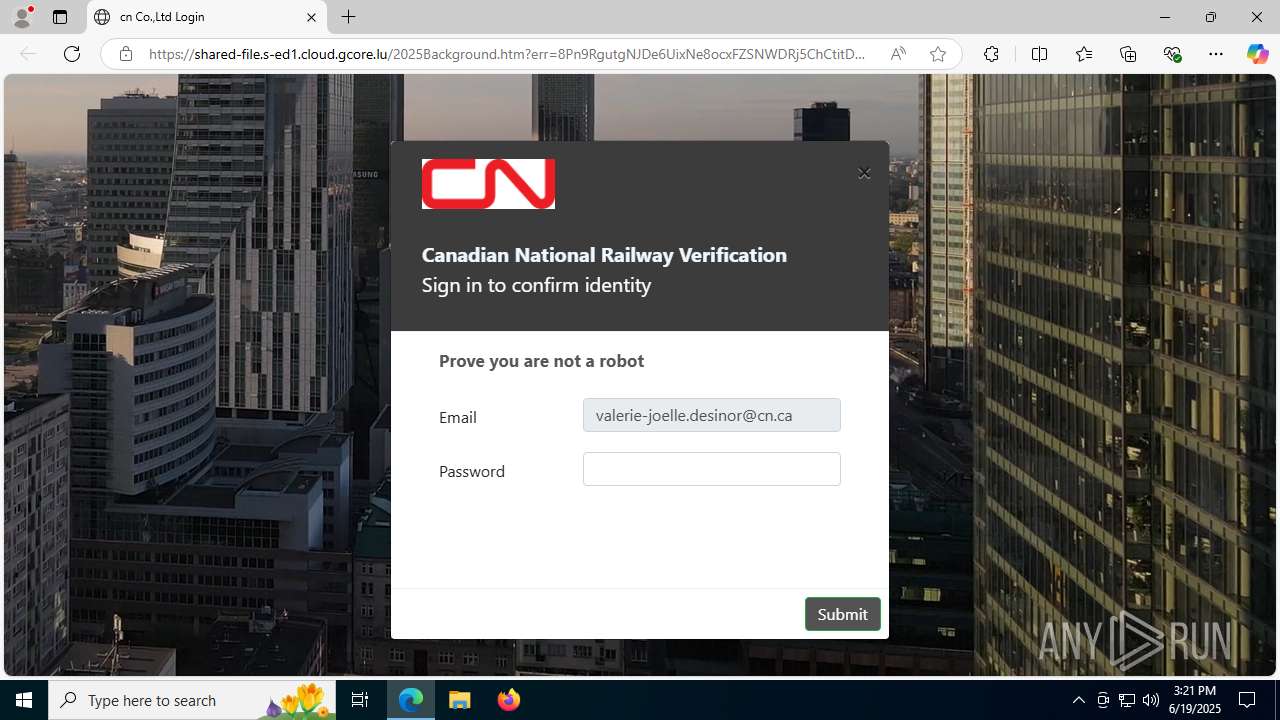Focus the Password input field
Viewport: 1280px width, 720px height.
tap(712, 469)
